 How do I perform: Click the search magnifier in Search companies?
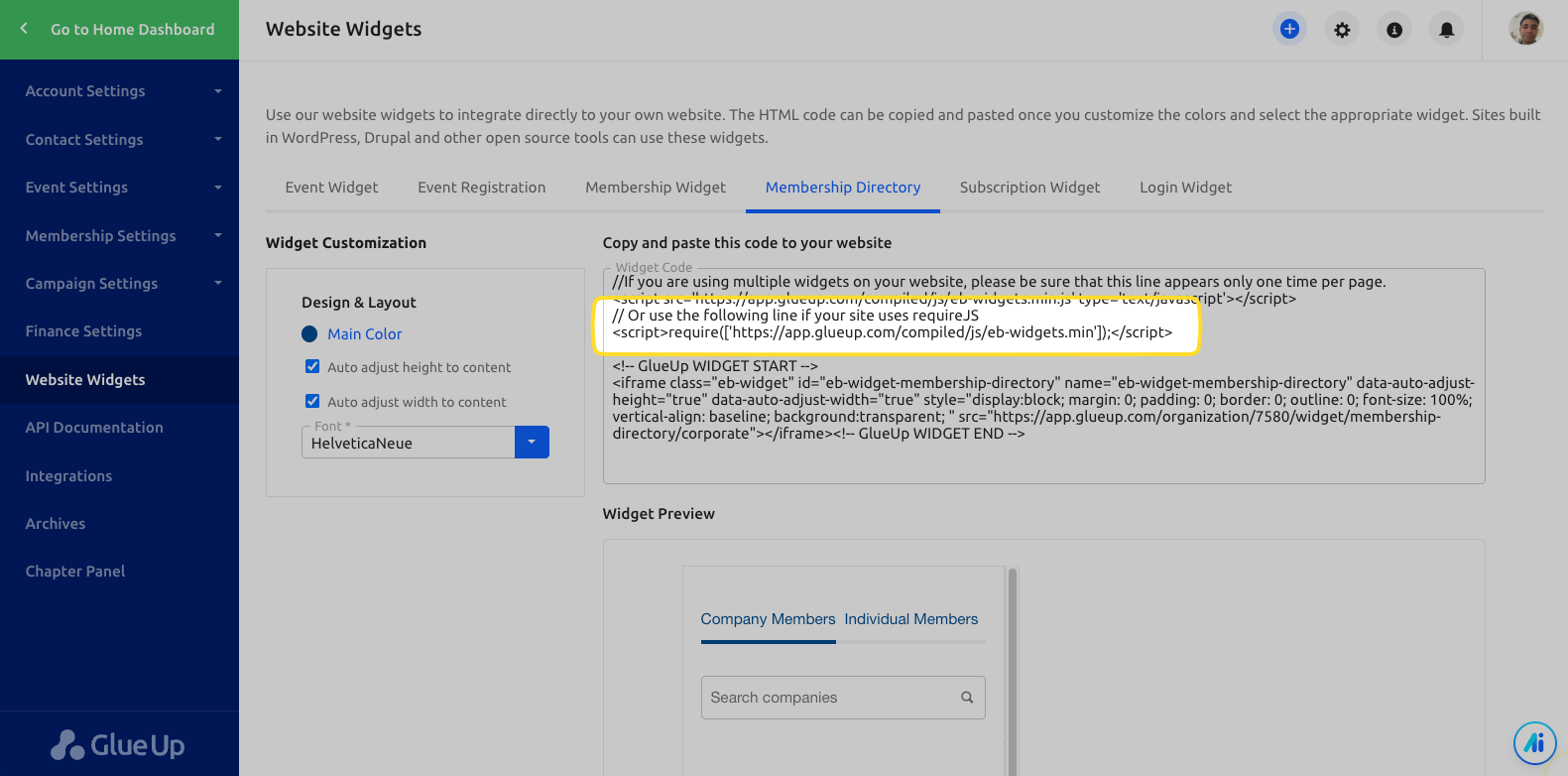coord(967,698)
